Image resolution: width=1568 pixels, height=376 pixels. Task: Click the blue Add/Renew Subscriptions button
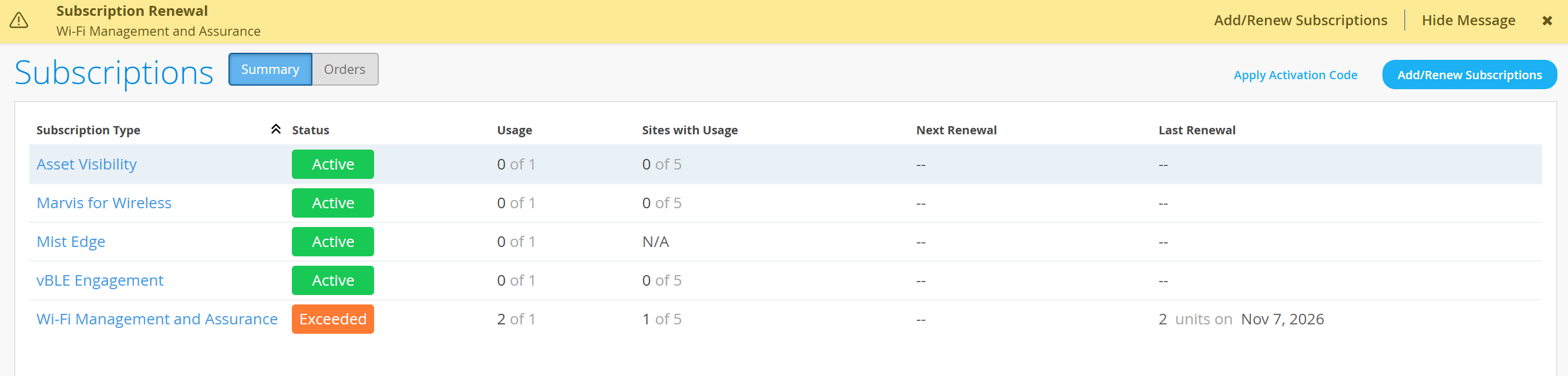(1469, 75)
